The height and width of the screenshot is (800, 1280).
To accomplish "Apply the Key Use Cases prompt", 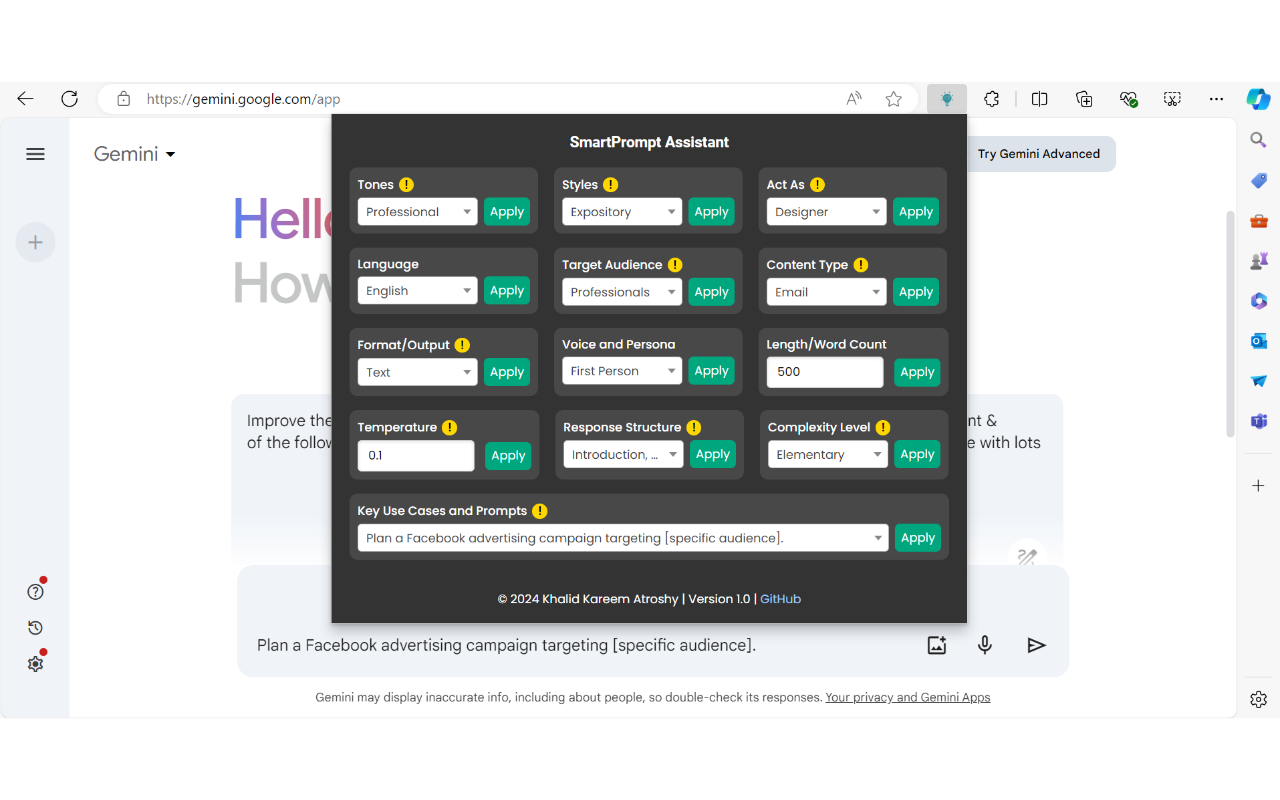I will coord(918,538).
